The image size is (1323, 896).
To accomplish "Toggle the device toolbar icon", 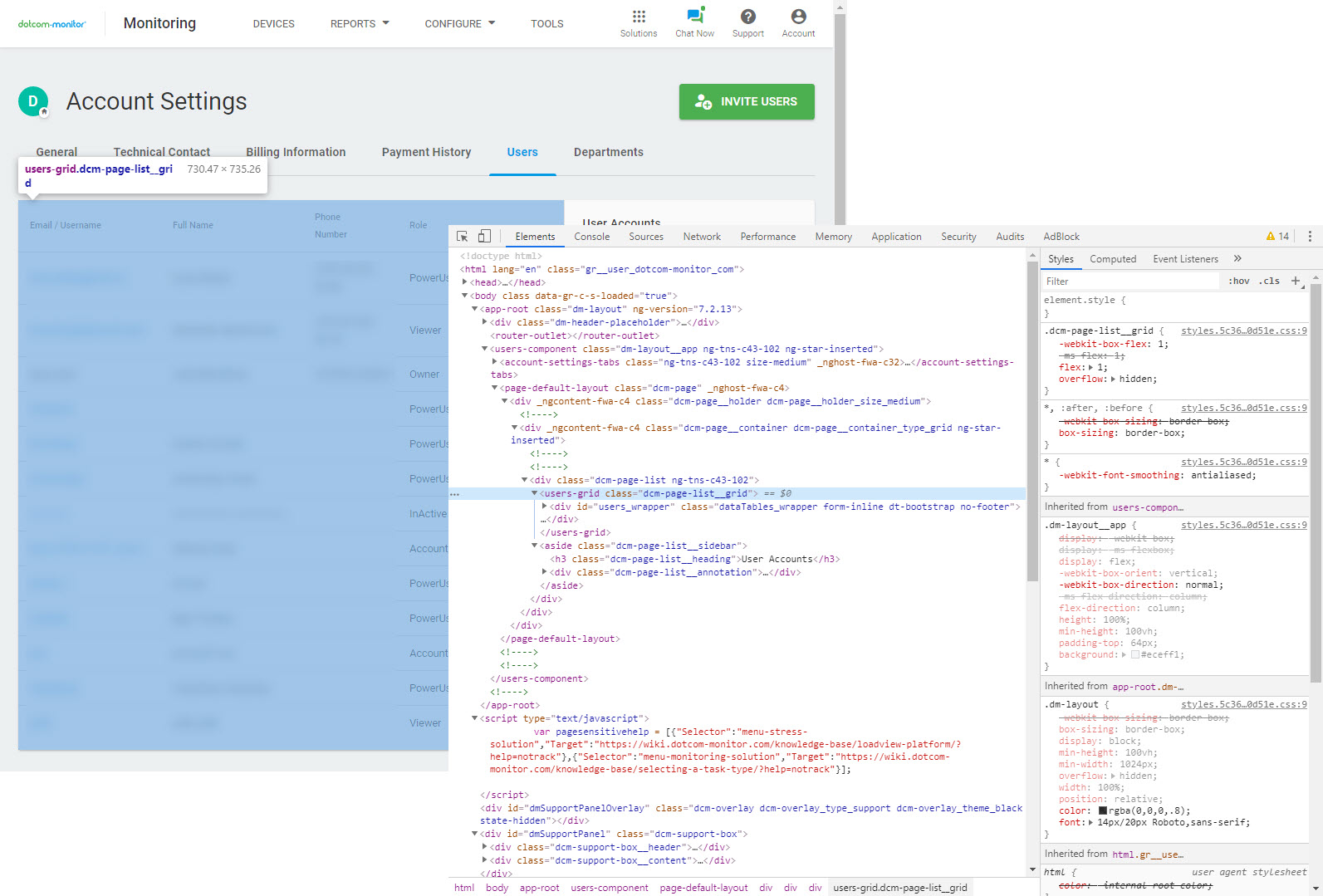I will [x=484, y=237].
